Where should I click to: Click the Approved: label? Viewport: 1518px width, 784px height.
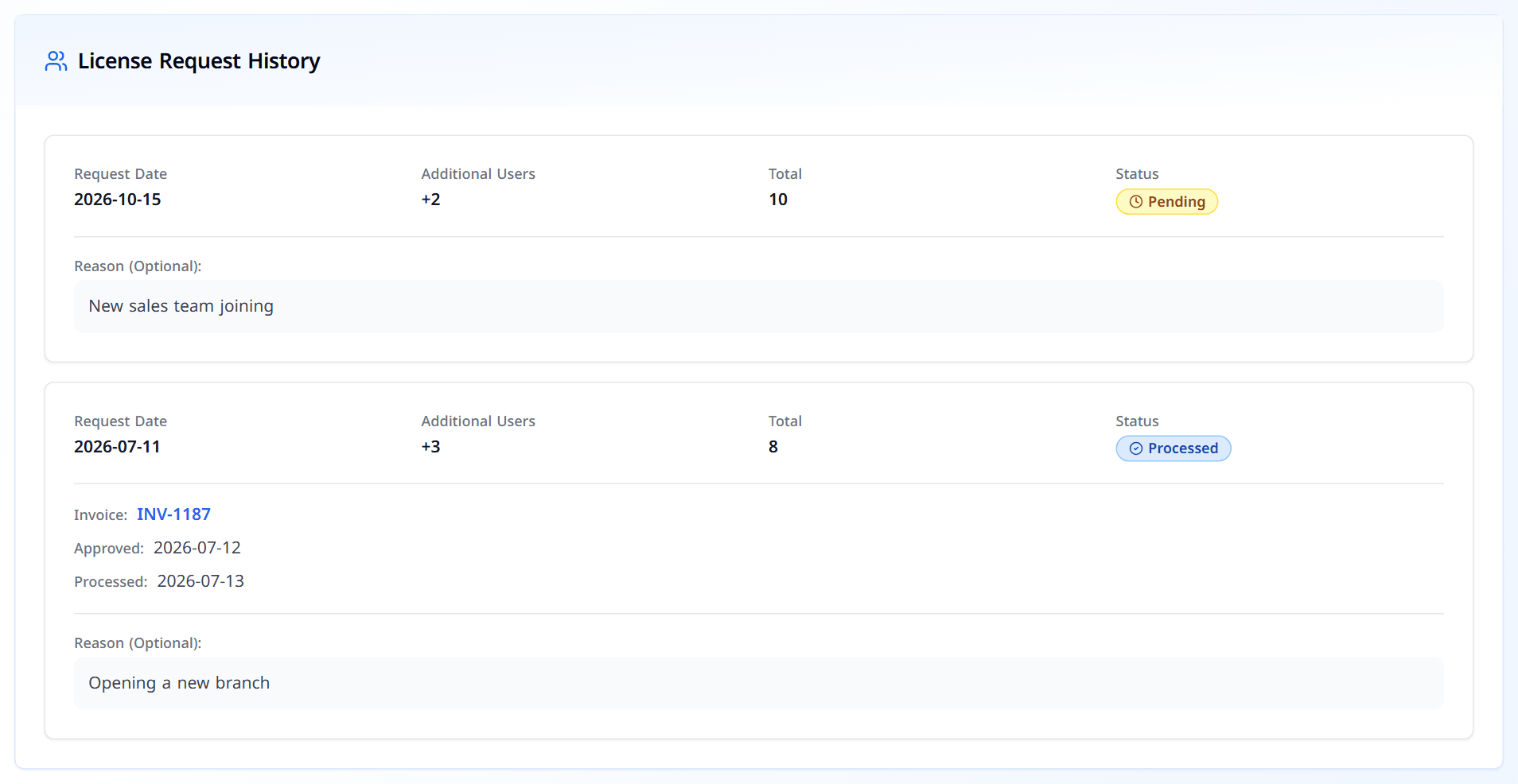[x=109, y=549]
